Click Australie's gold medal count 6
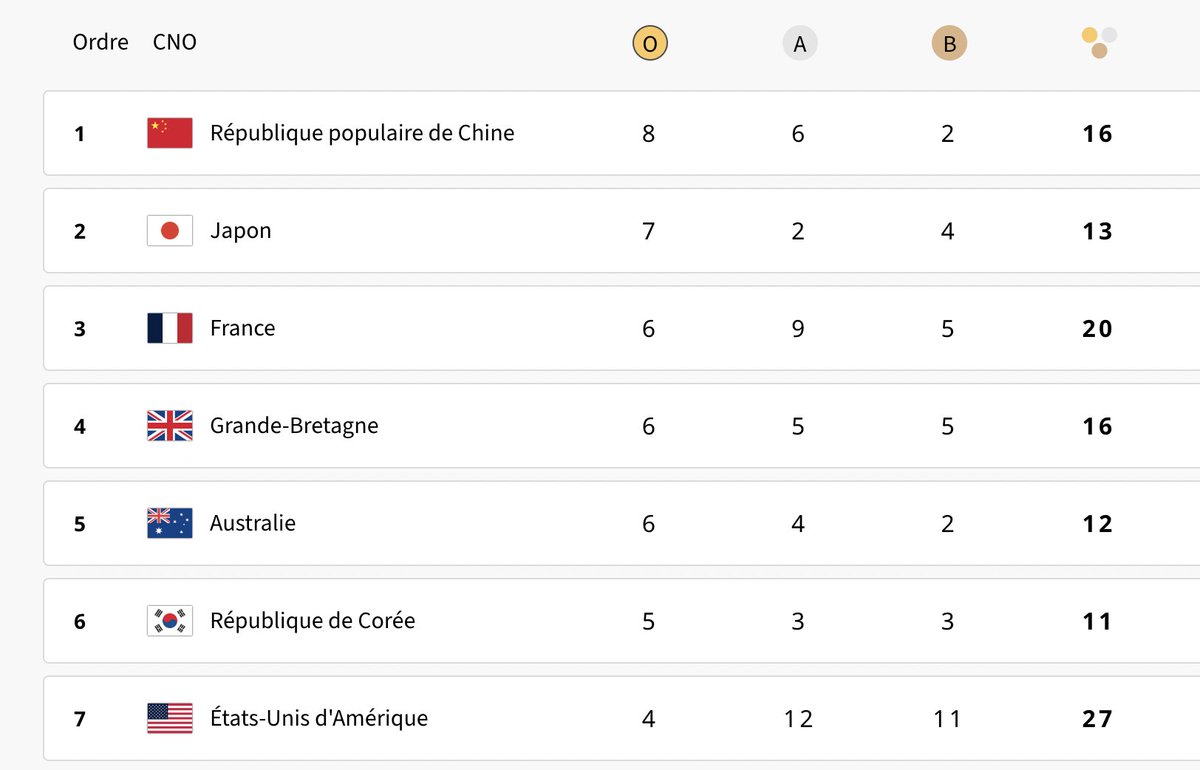 649,524
